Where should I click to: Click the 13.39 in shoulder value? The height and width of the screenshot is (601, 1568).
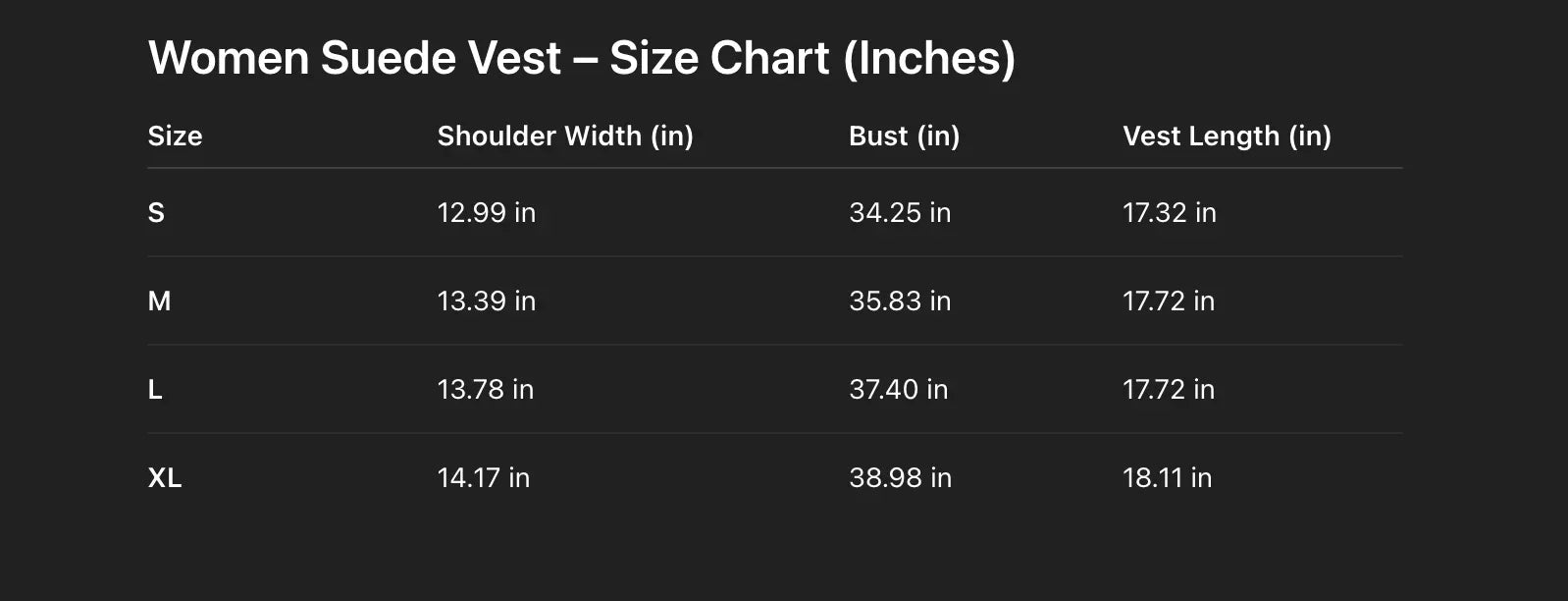click(x=487, y=301)
